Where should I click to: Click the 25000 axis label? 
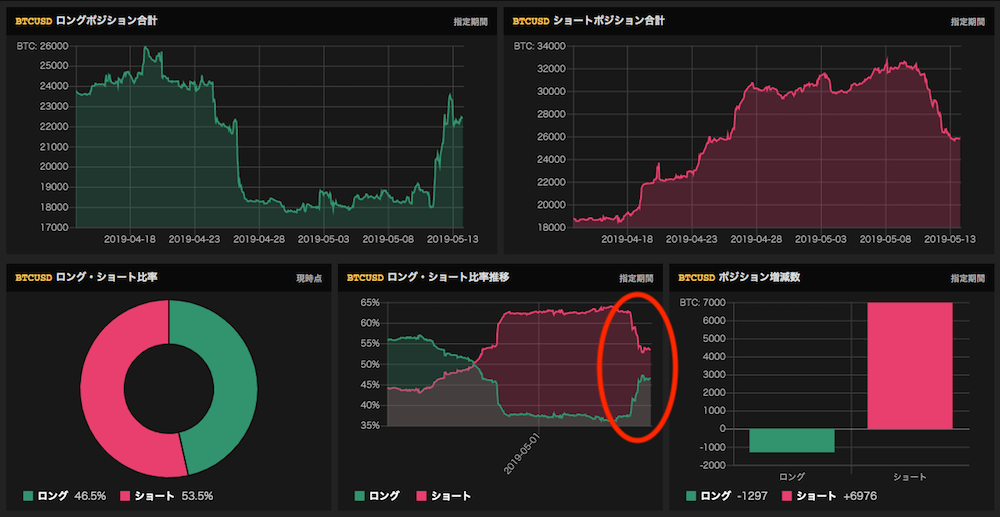coord(54,66)
